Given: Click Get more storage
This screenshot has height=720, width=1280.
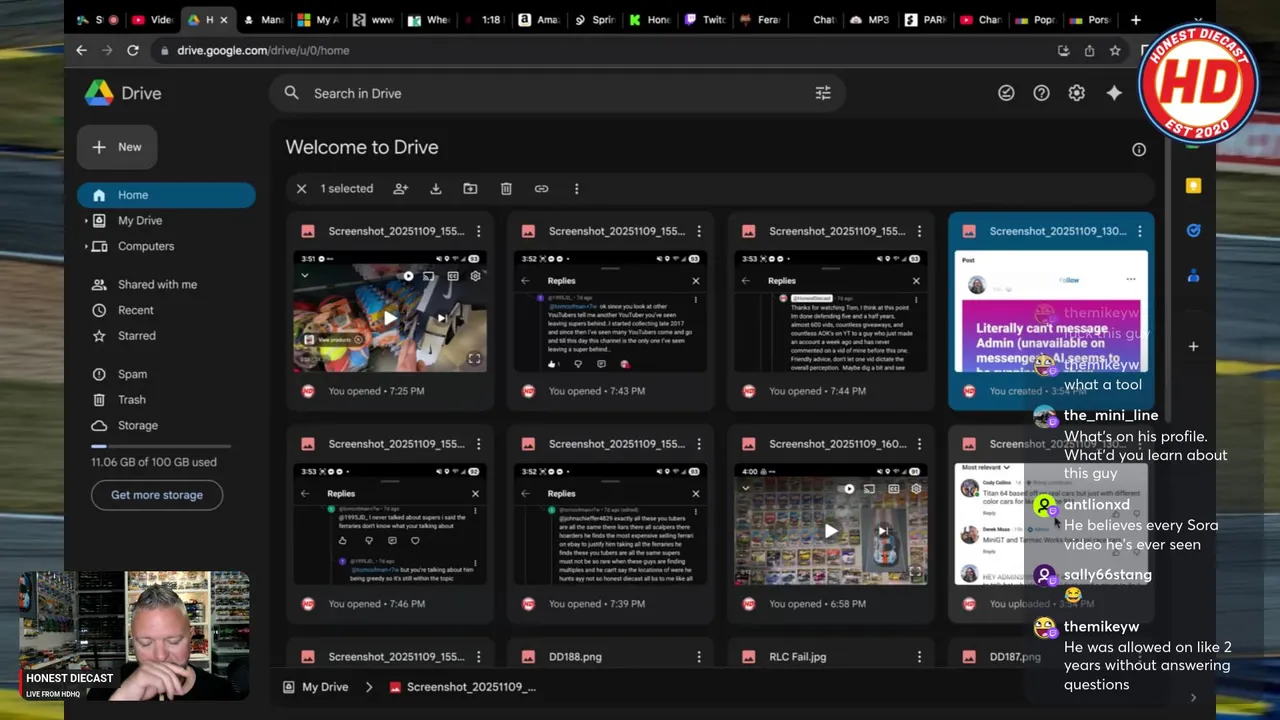Looking at the screenshot, I should (157, 495).
